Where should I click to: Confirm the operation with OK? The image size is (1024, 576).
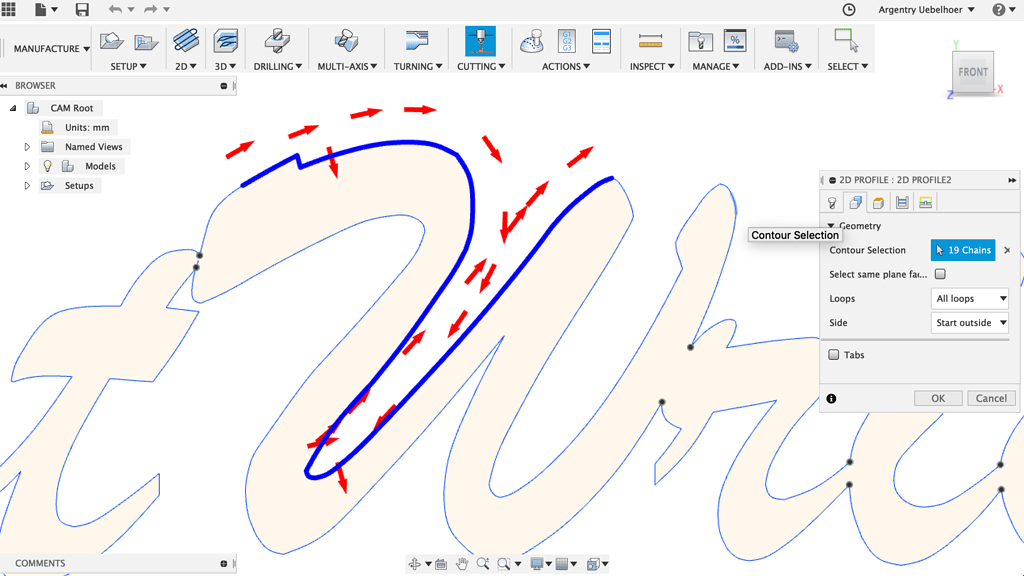(937, 398)
